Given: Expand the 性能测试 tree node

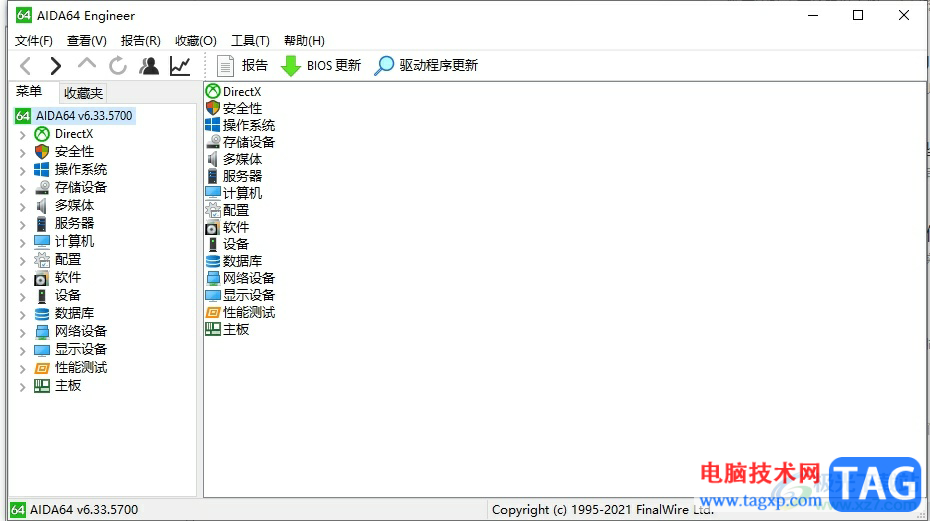Looking at the screenshot, I should [23, 368].
